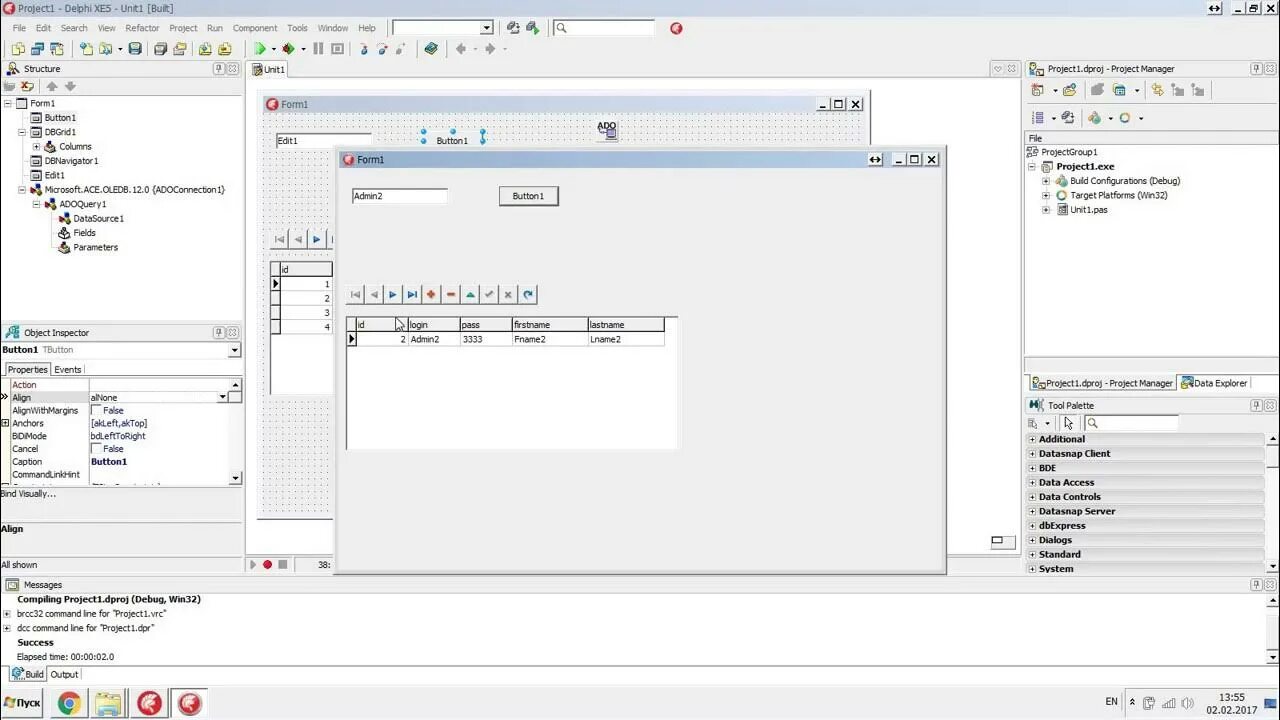
Task: Click the Pause toolbar icon
Action: (318, 48)
